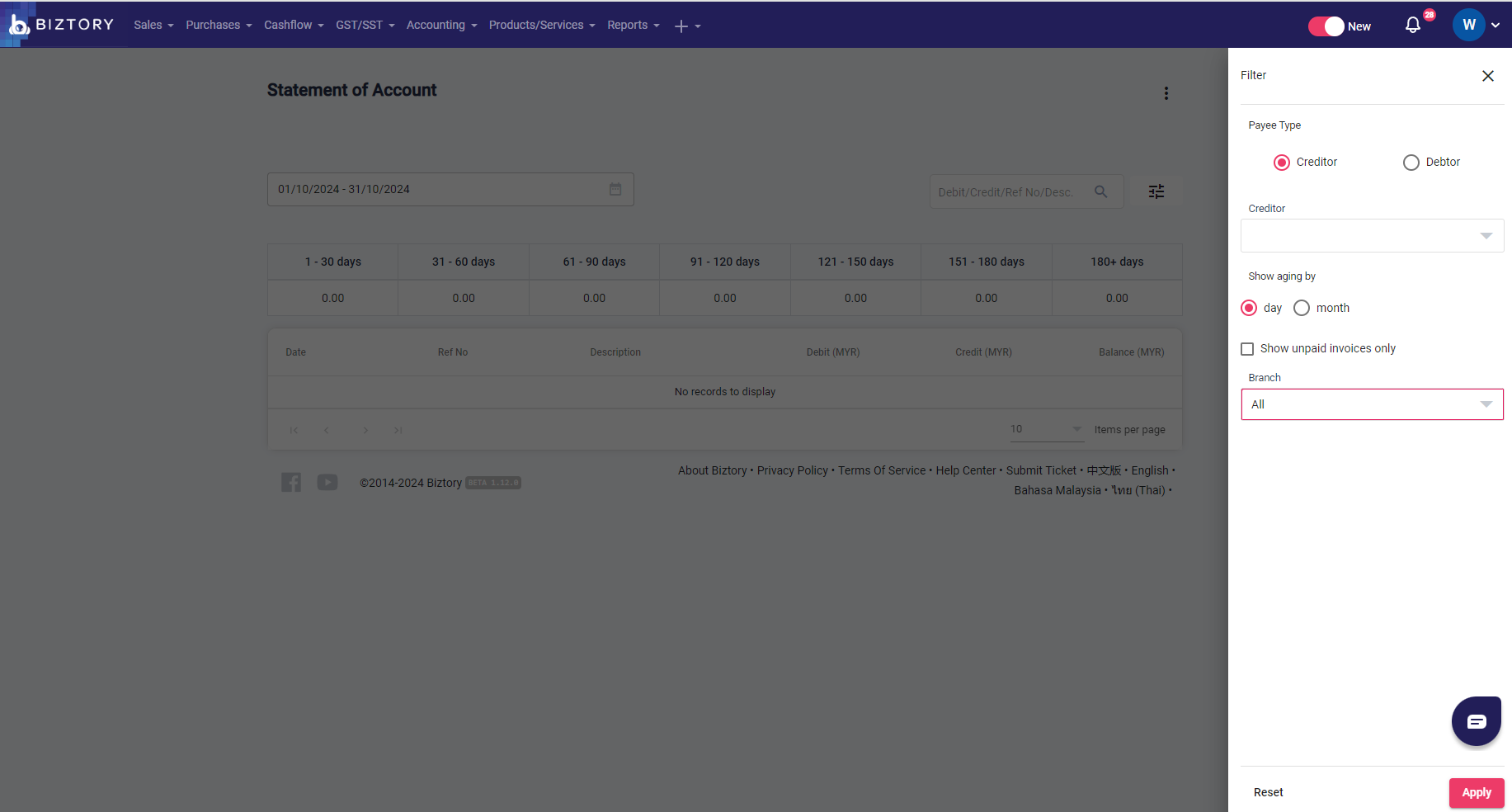Open the three-dot more options menu
Screen dimensions: 1512x812
(x=1166, y=93)
